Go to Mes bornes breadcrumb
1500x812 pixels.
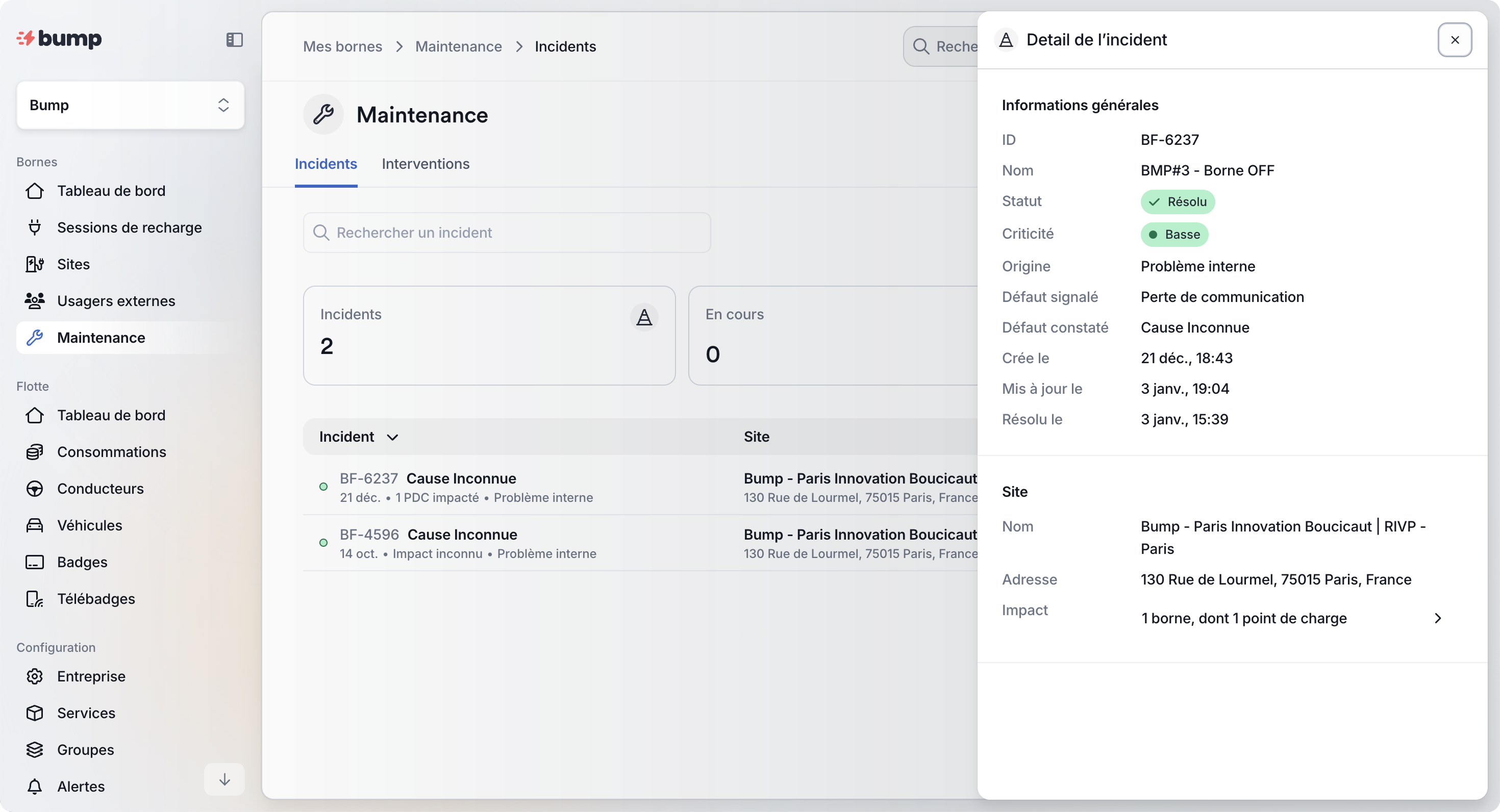click(x=342, y=46)
